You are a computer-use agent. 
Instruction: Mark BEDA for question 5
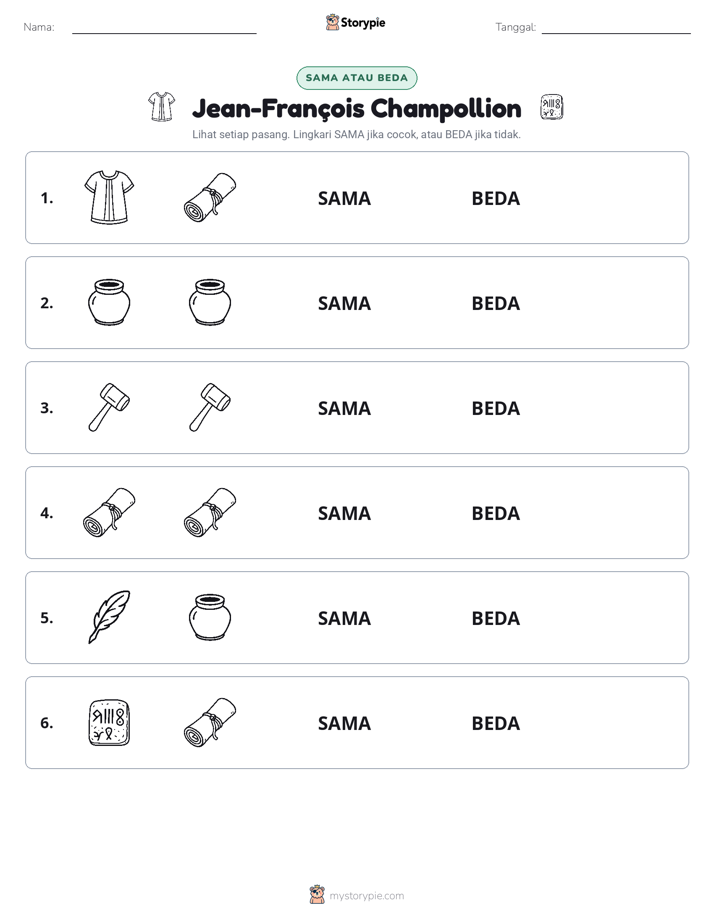click(495, 618)
